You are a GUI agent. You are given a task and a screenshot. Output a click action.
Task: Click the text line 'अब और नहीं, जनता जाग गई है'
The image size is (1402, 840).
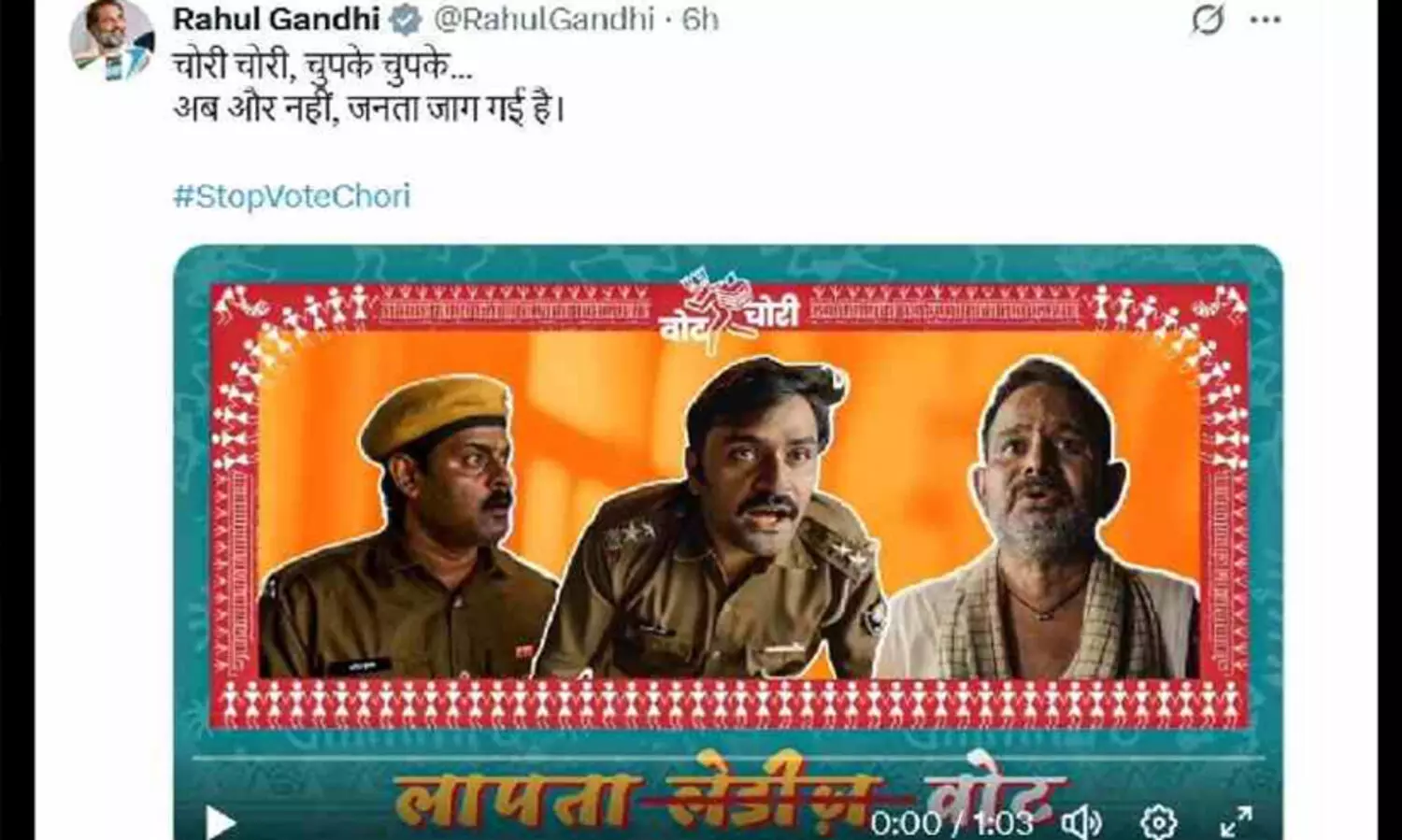click(369, 109)
